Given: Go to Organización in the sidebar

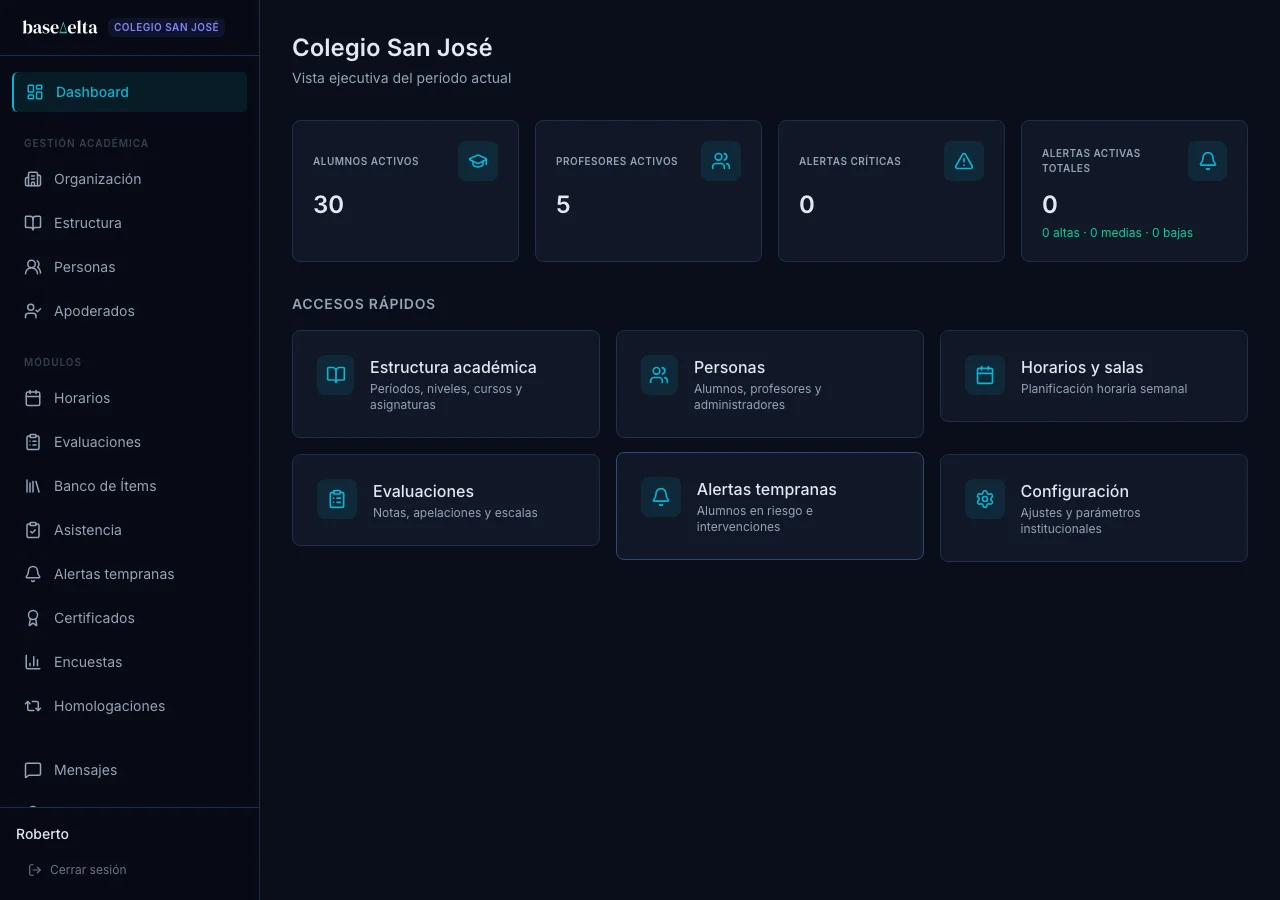Looking at the screenshot, I should [130, 179].
